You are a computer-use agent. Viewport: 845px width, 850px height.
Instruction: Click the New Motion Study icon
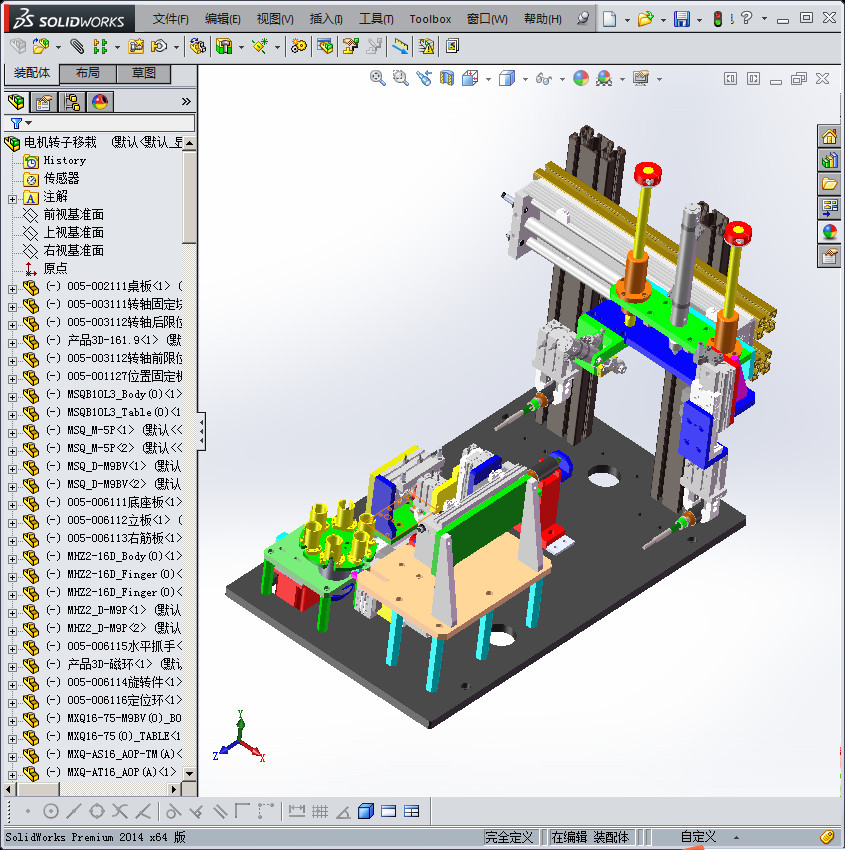pyautogui.click(x=298, y=46)
